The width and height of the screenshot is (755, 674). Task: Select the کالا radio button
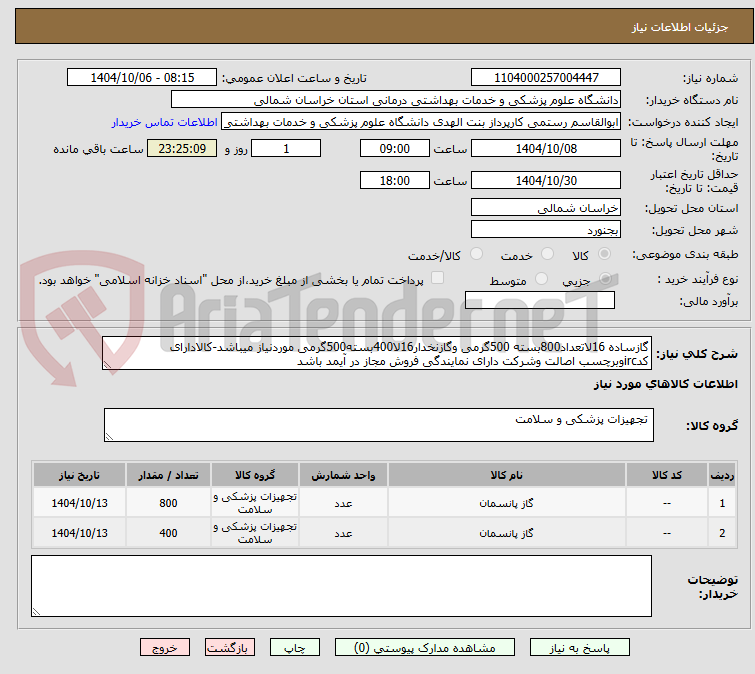[604, 254]
